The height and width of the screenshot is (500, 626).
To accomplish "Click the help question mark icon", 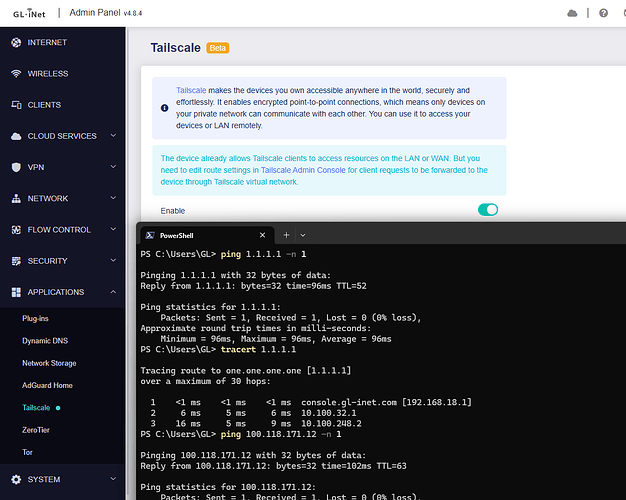I will pyautogui.click(x=603, y=13).
